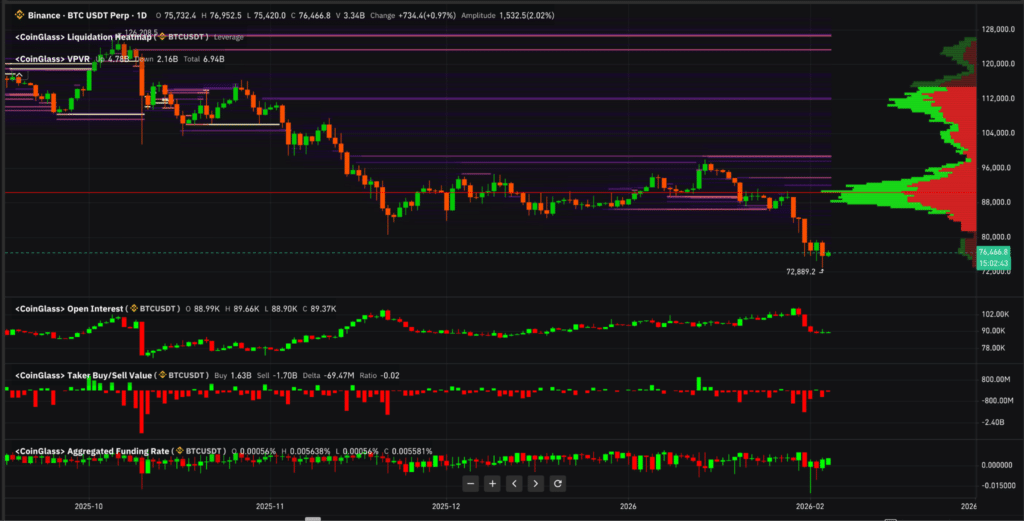The image size is (1024, 521).
Task: Click the Binance logo in the chart title
Action: click(19, 15)
